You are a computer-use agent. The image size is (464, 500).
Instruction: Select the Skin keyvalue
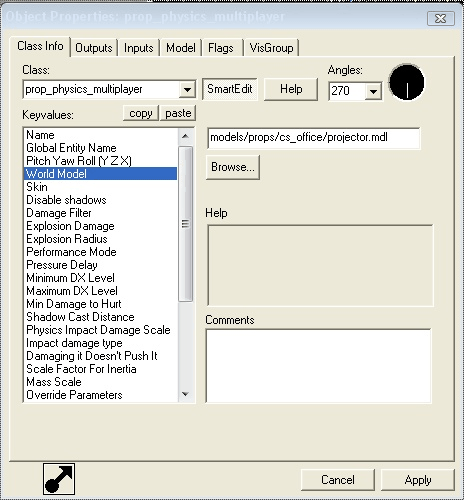101,187
